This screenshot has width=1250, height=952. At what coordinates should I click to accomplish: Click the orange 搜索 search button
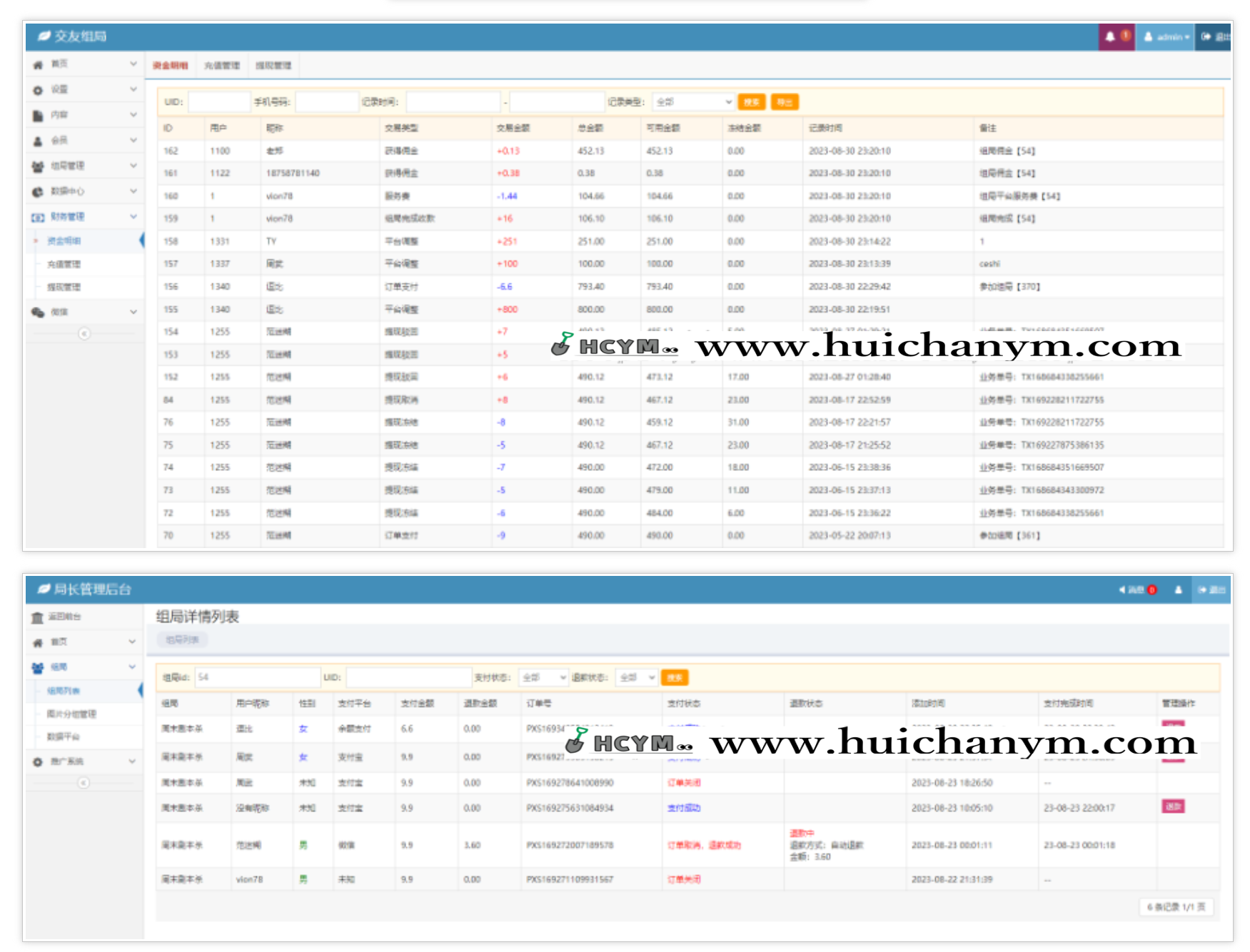(x=750, y=101)
